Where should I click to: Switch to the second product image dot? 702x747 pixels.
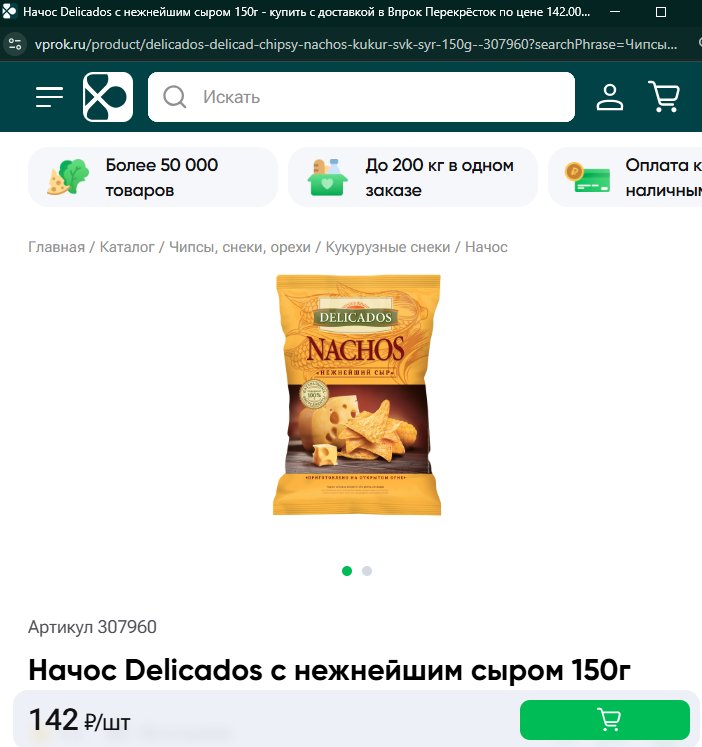pos(367,571)
